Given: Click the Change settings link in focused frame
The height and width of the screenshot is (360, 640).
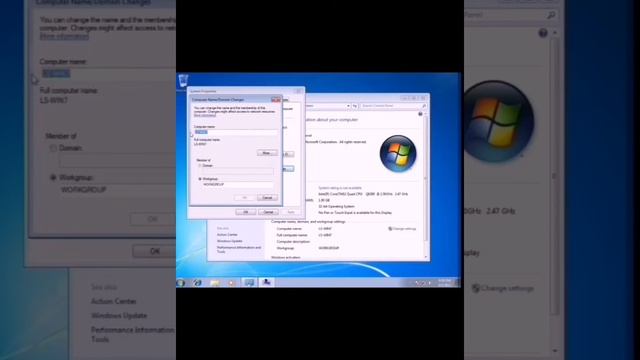Looking at the screenshot, I should (x=402, y=229).
